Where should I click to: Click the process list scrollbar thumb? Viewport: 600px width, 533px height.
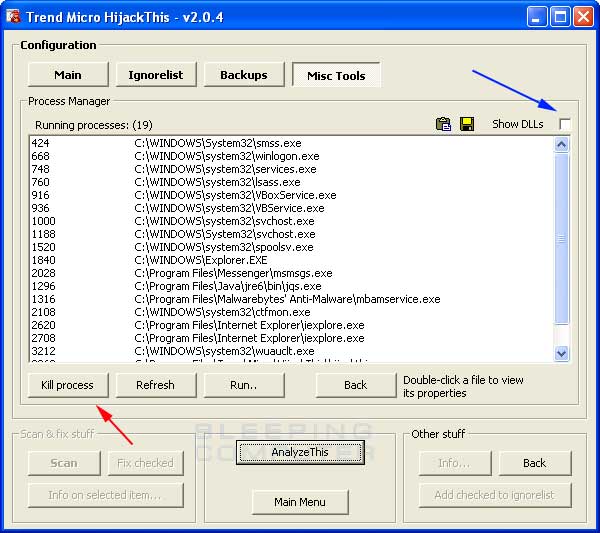561,238
